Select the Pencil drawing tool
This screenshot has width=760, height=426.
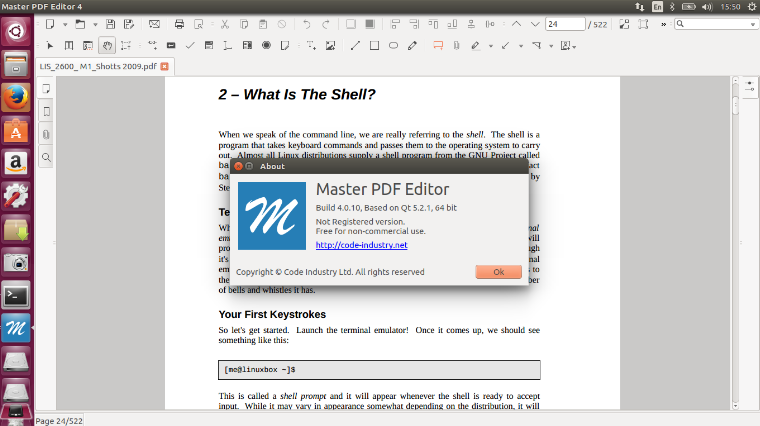(412, 46)
